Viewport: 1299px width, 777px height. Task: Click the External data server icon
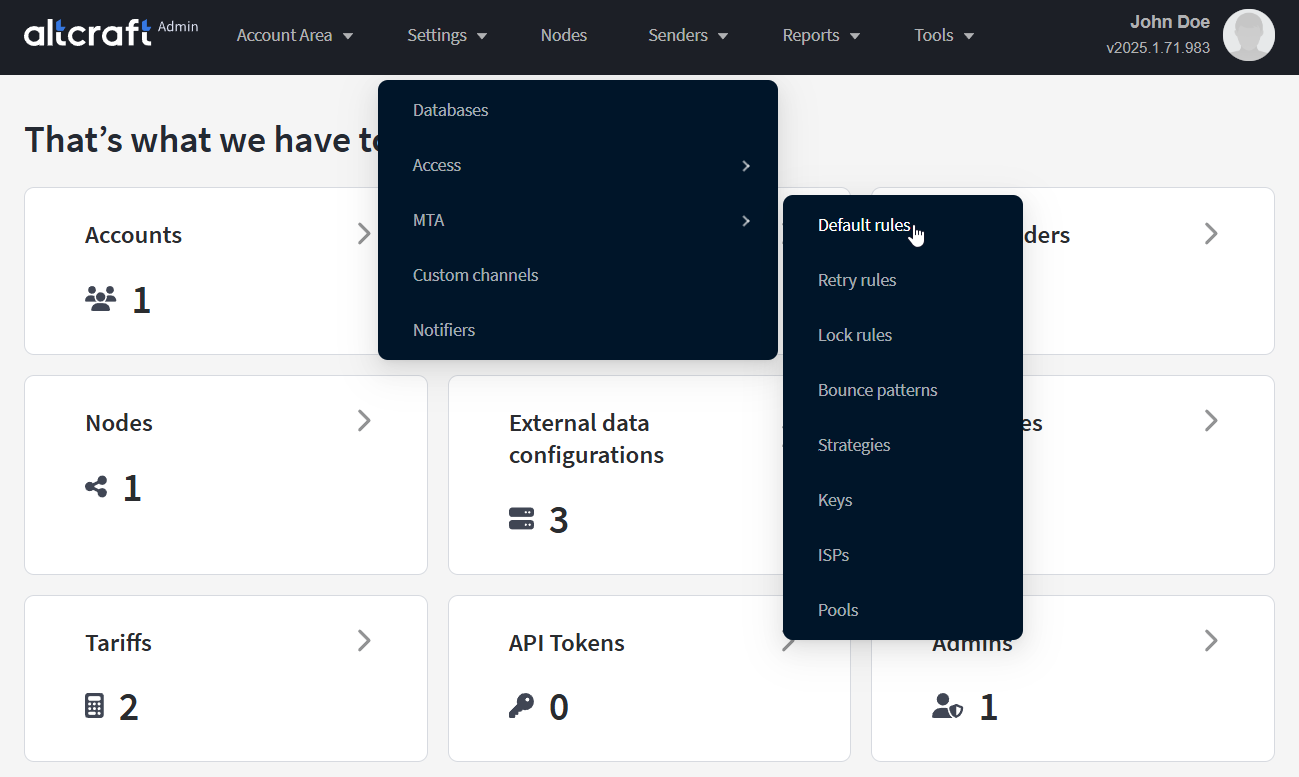tap(521, 519)
